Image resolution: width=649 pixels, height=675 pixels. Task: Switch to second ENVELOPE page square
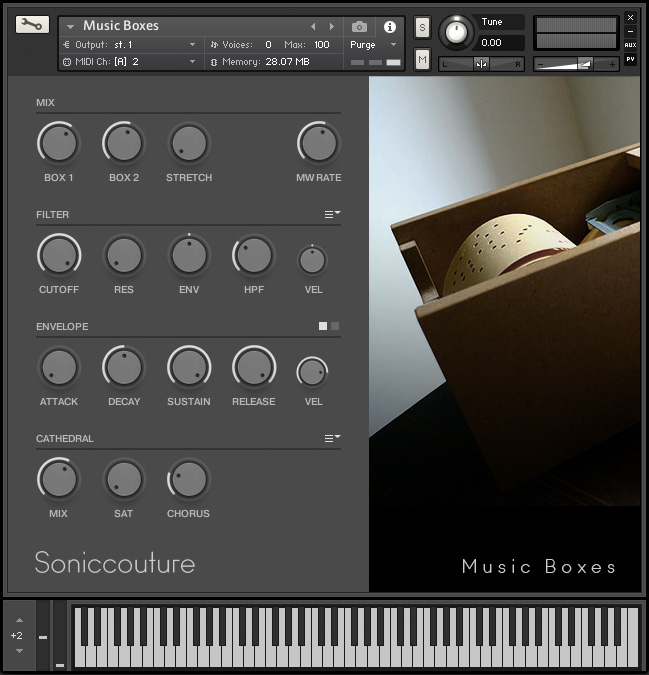tap(335, 326)
